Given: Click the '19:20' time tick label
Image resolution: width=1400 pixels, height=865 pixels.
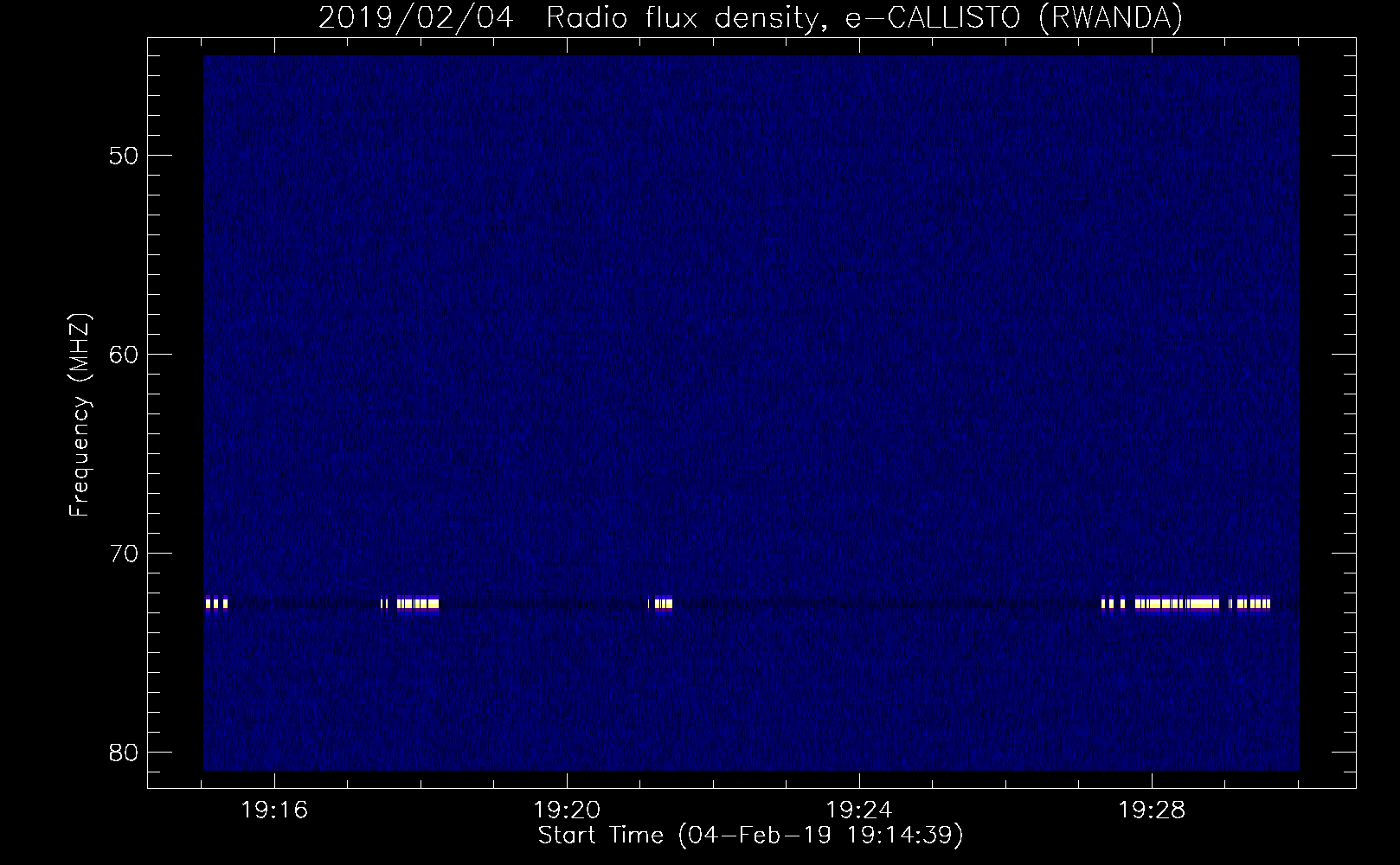Looking at the screenshot, I should (x=567, y=811).
